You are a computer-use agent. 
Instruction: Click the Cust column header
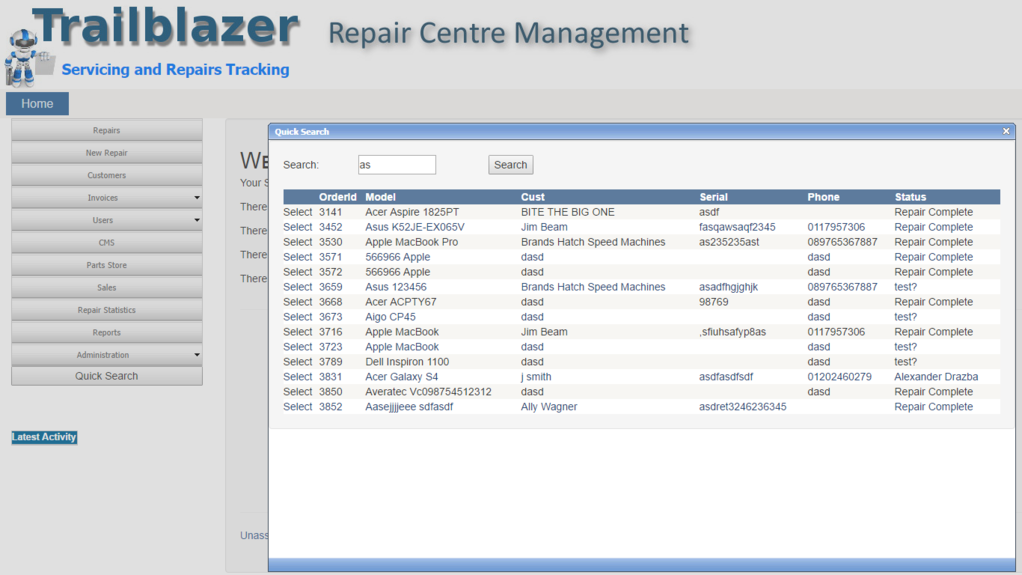click(x=533, y=198)
